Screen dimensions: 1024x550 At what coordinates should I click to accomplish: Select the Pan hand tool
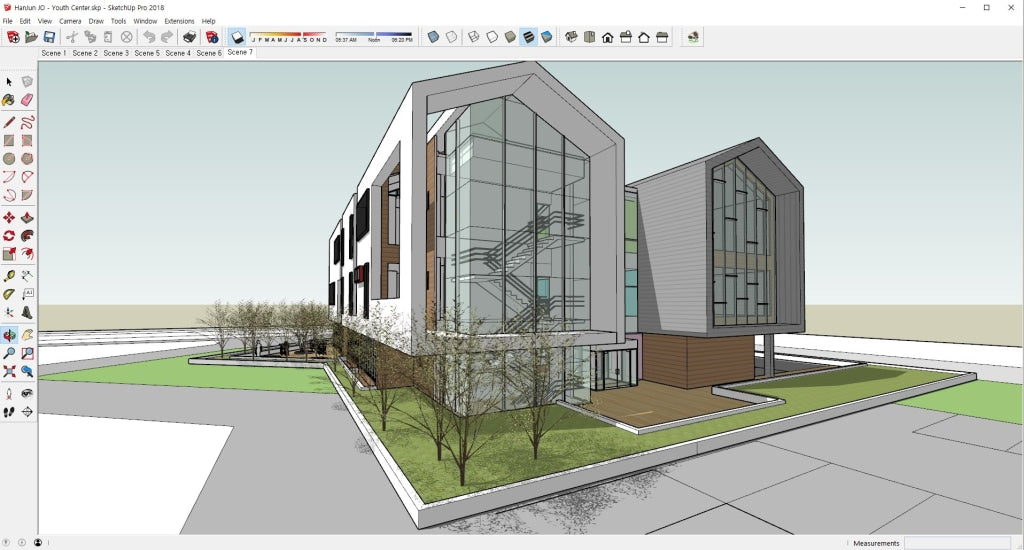[x=27, y=335]
